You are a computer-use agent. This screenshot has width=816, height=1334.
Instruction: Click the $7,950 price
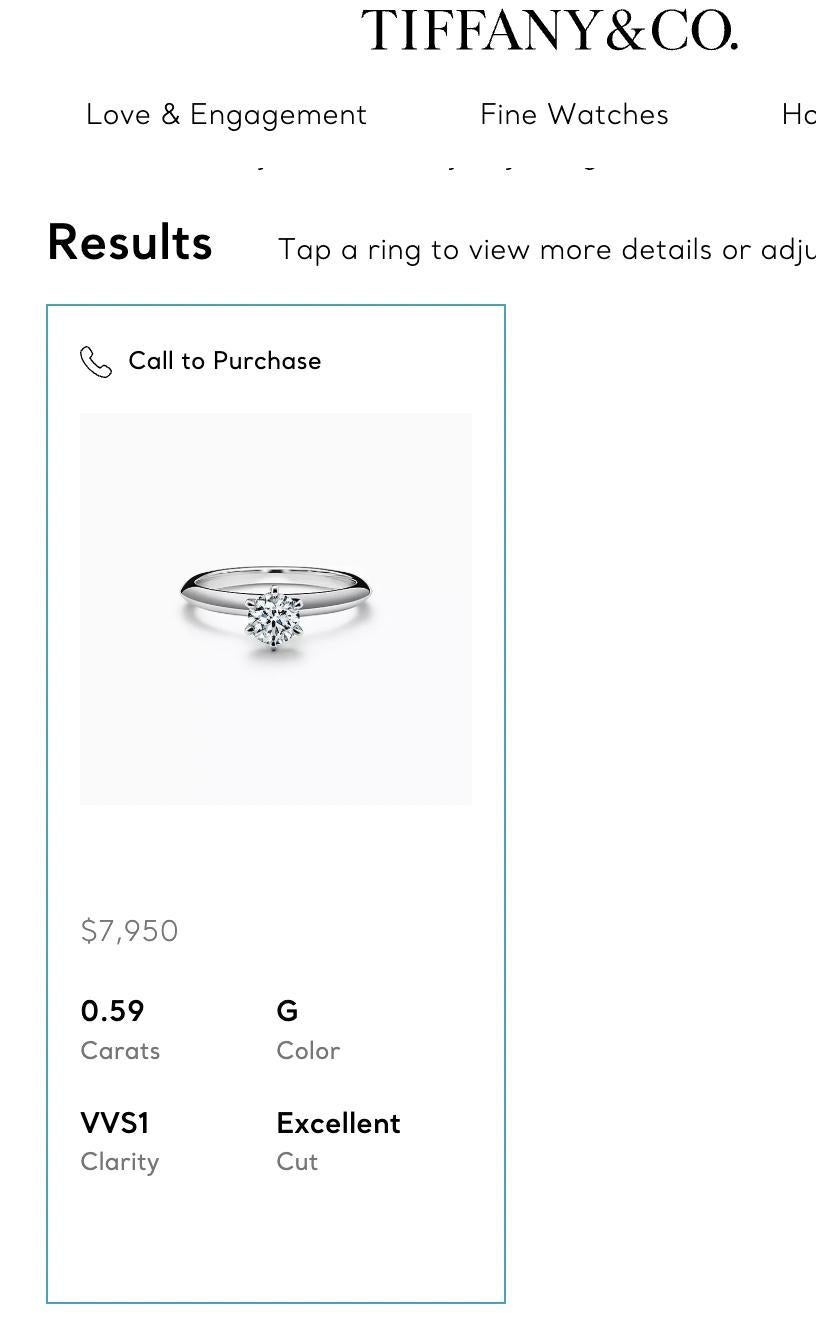coord(129,931)
